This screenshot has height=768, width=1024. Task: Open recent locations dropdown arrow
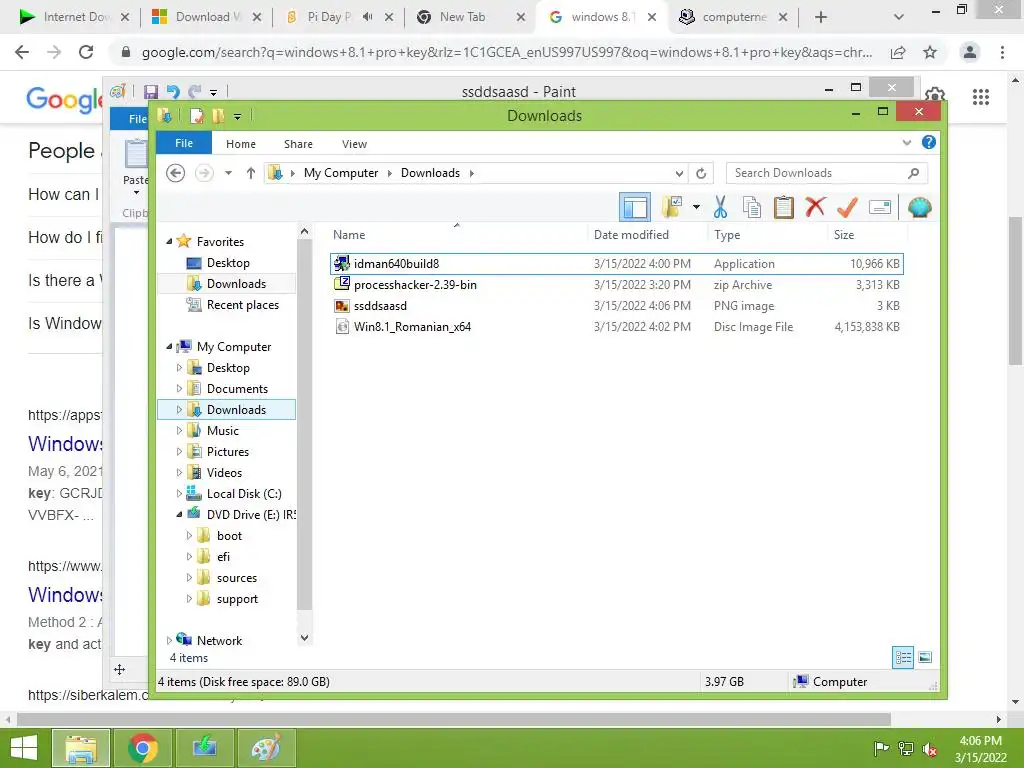[229, 173]
